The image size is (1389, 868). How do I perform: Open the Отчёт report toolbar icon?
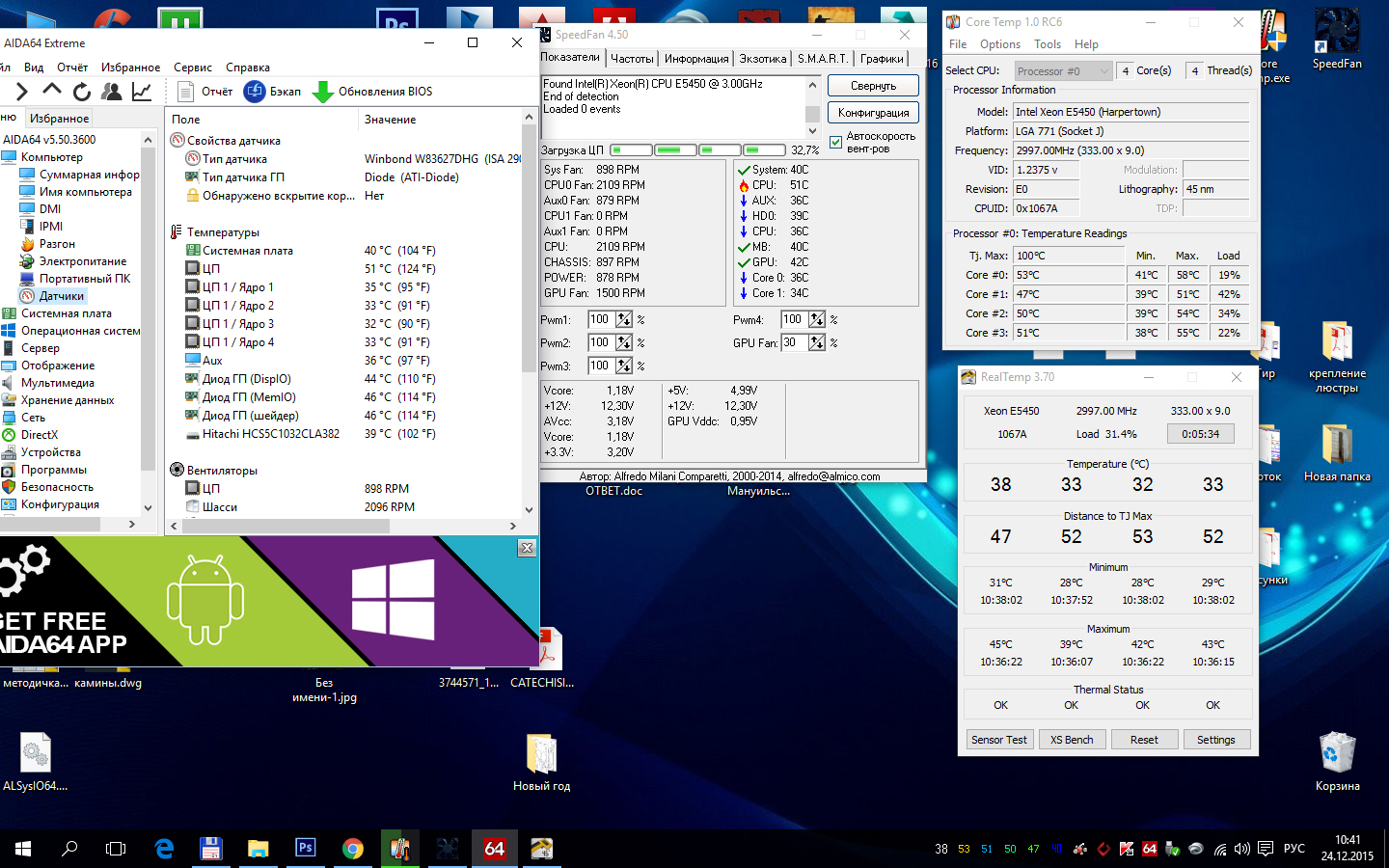(187, 92)
